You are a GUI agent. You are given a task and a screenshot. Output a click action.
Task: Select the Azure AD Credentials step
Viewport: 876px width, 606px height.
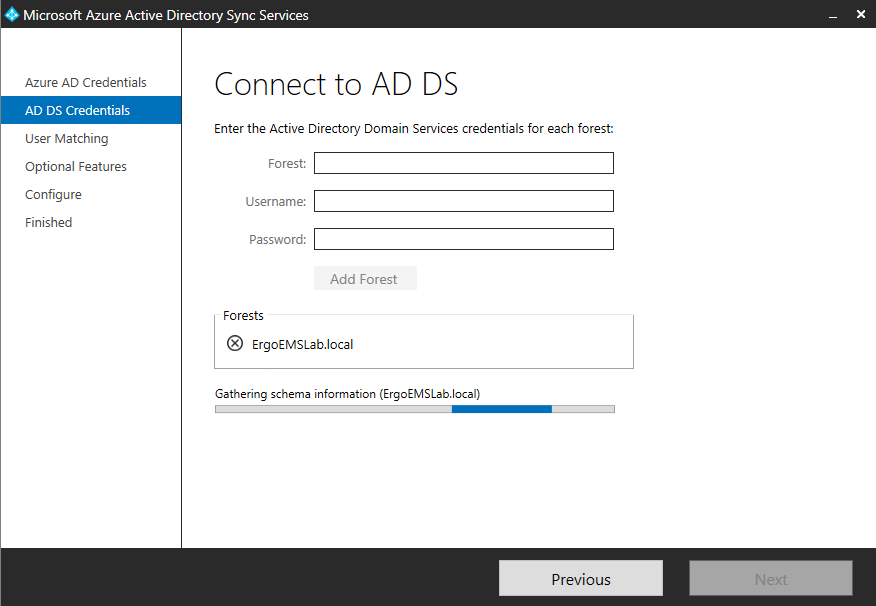point(85,82)
